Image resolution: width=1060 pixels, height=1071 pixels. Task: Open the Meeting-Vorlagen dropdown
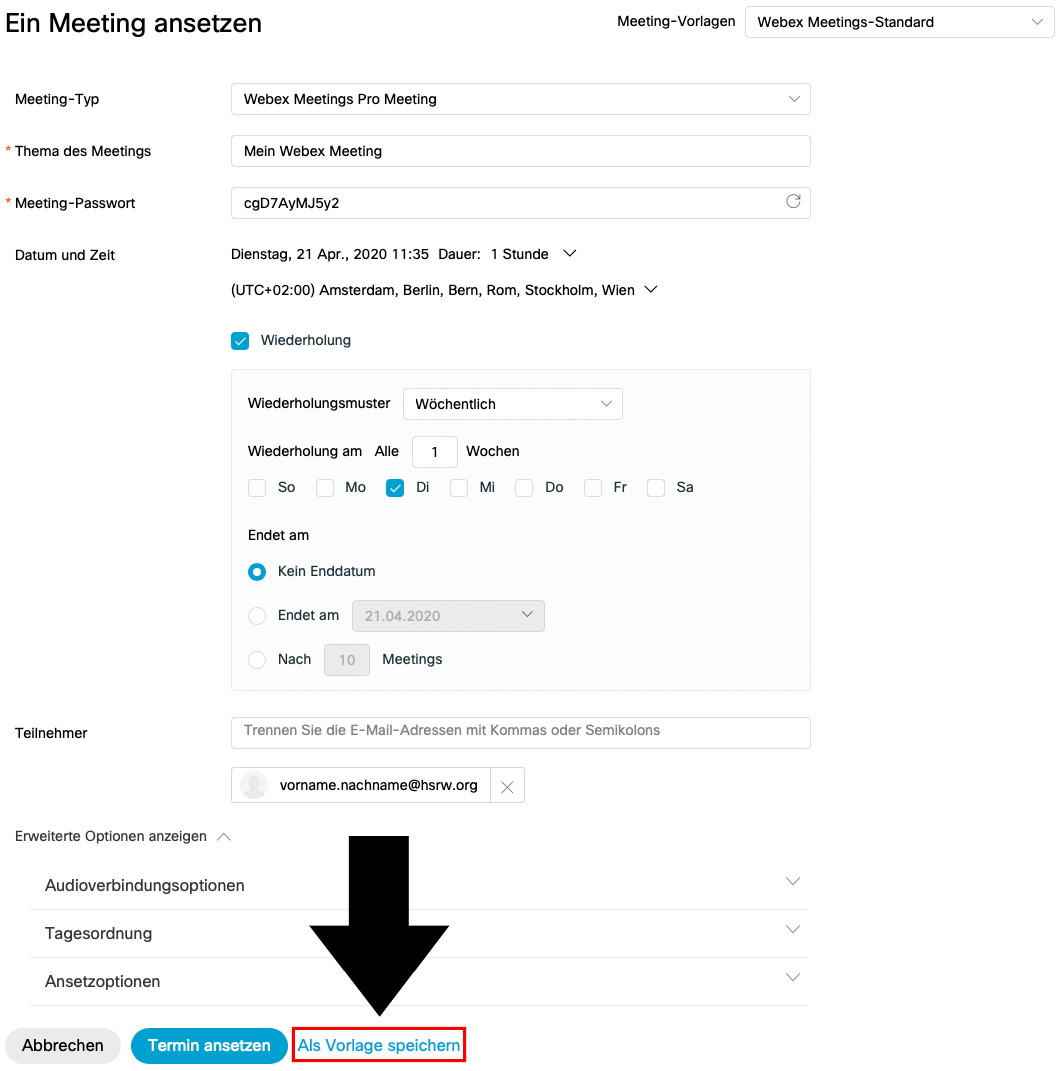pos(899,22)
